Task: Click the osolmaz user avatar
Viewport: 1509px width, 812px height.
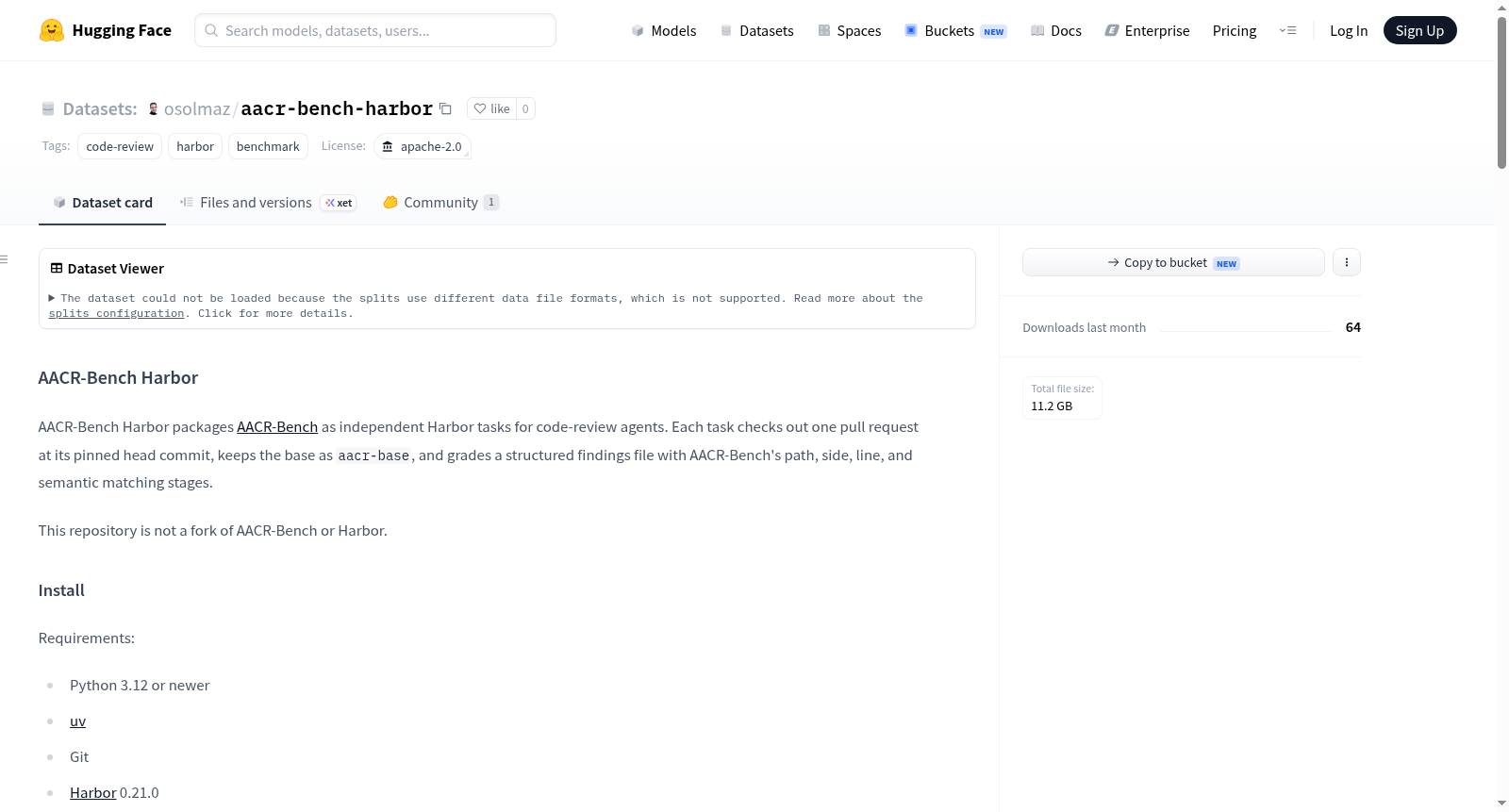Action: (154, 108)
